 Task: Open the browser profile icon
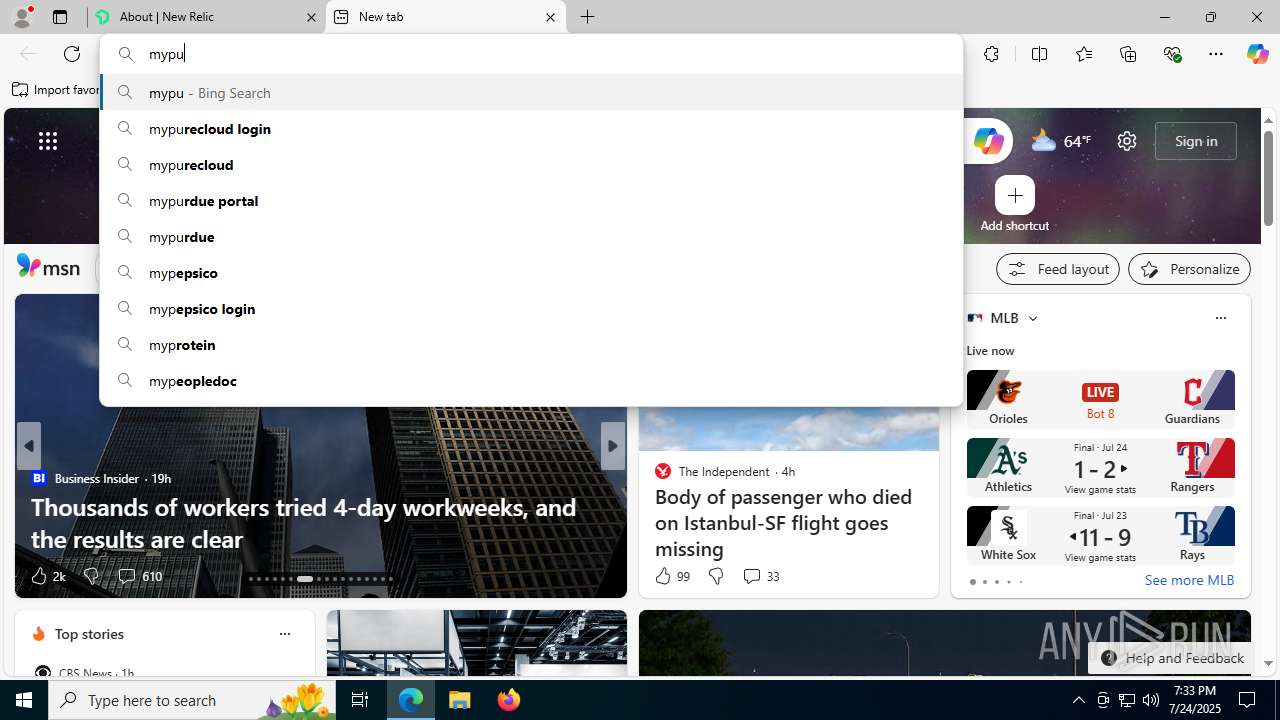pos(22,17)
